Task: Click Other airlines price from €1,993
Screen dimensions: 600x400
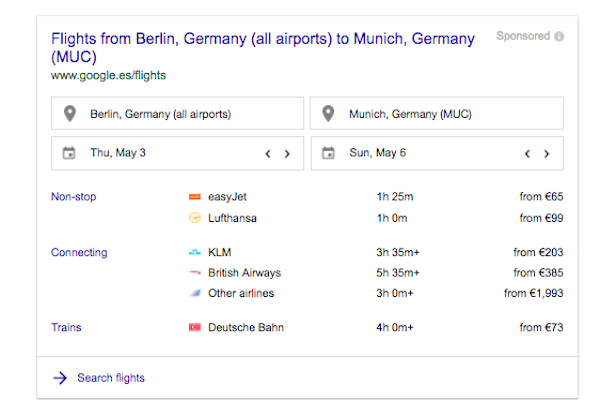Action: [x=534, y=294]
